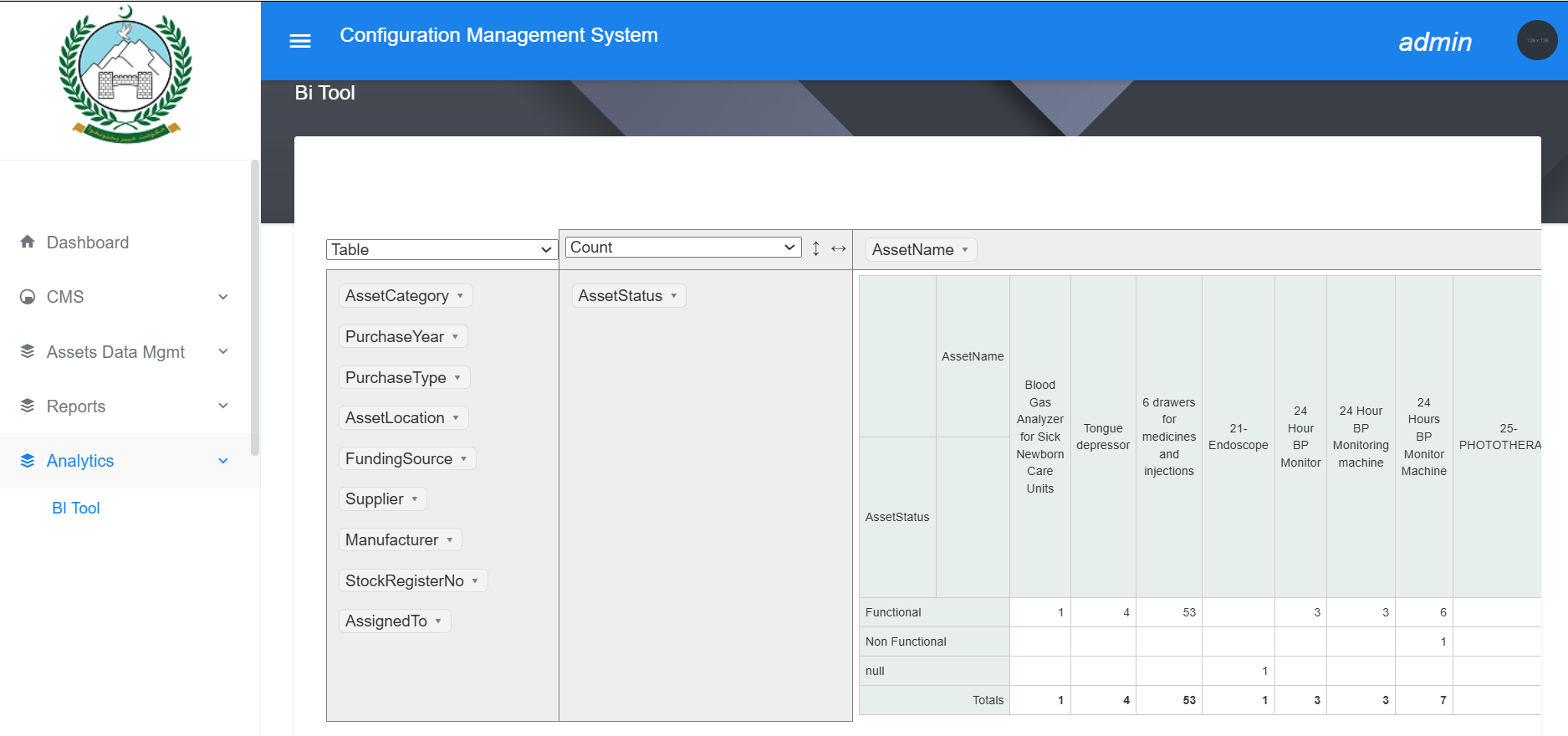Click the government logo emblem
The width and height of the screenshot is (1568, 736).
(125, 74)
